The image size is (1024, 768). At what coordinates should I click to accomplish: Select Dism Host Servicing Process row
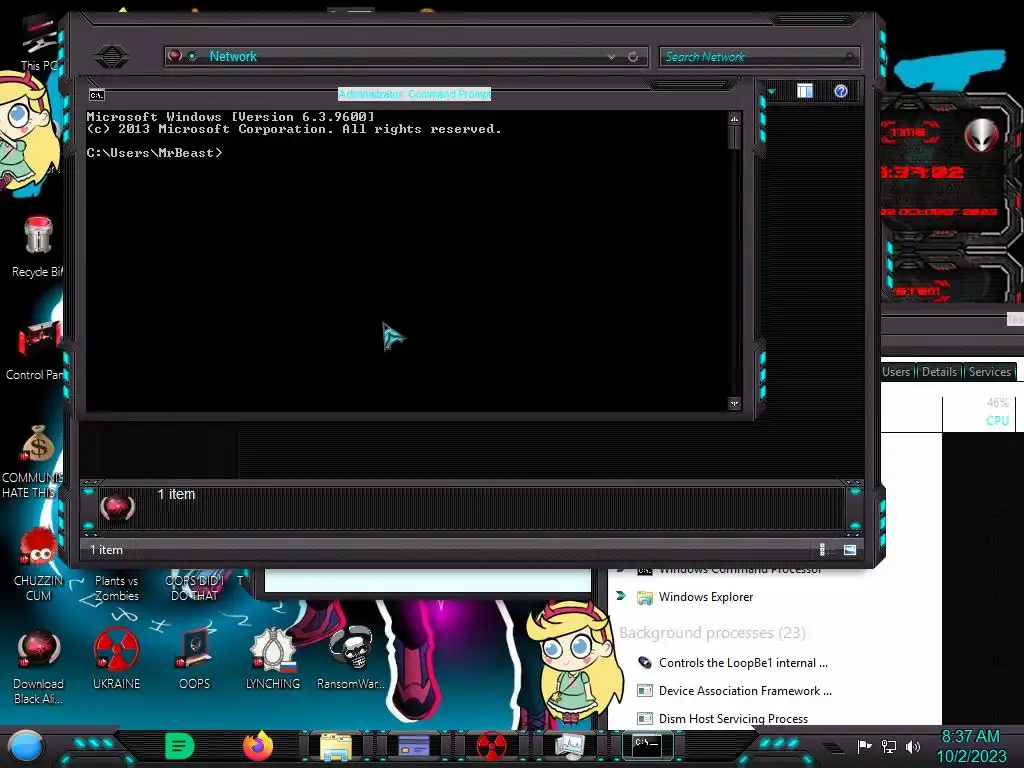coord(733,718)
